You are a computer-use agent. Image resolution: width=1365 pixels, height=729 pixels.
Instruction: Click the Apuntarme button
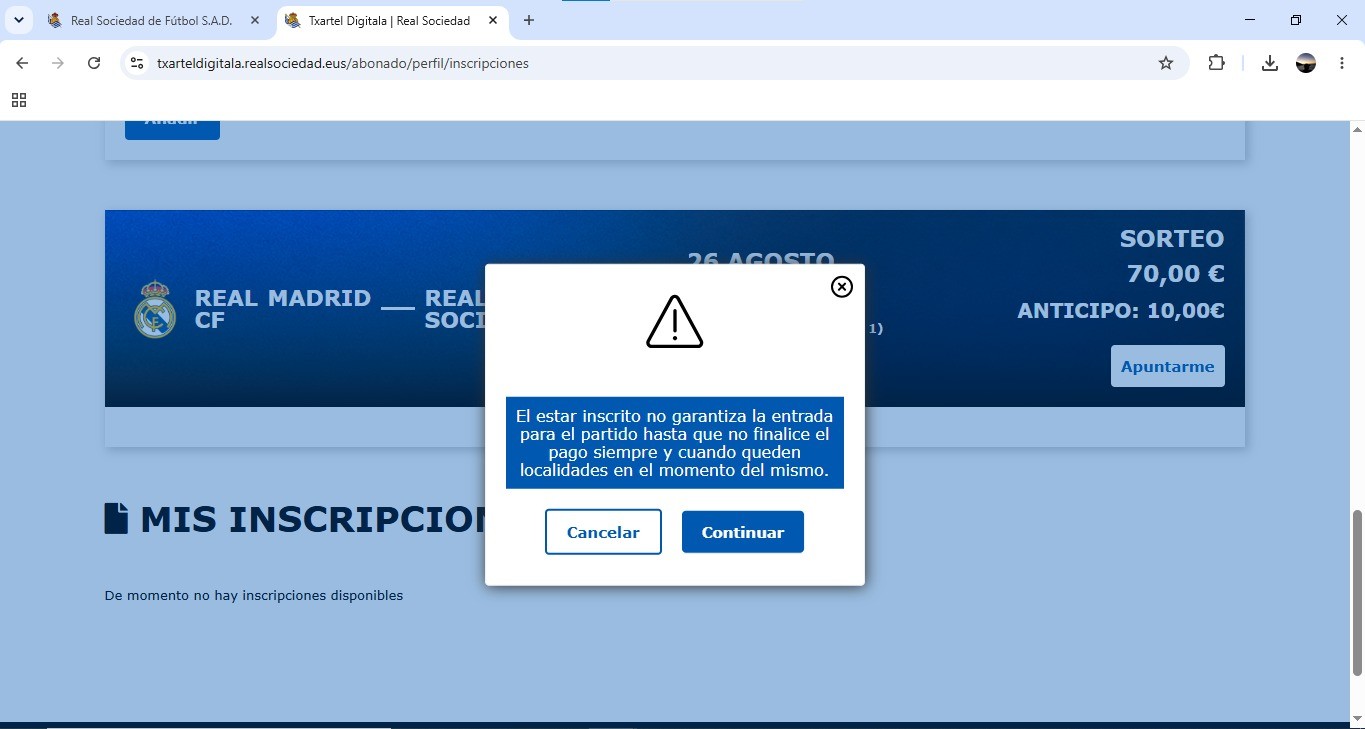click(x=1167, y=366)
